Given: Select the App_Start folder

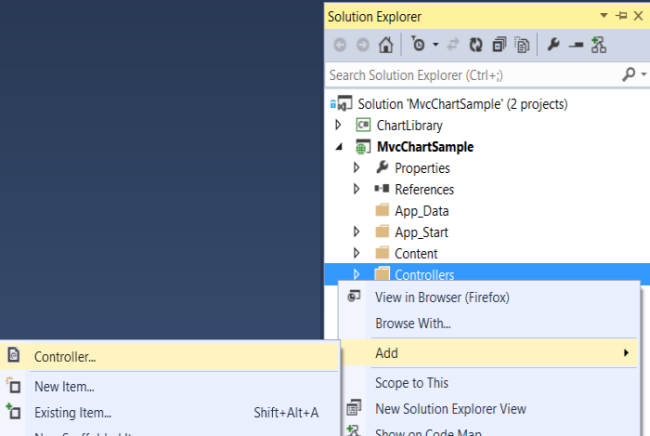Looking at the screenshot, I should [421, 233].
